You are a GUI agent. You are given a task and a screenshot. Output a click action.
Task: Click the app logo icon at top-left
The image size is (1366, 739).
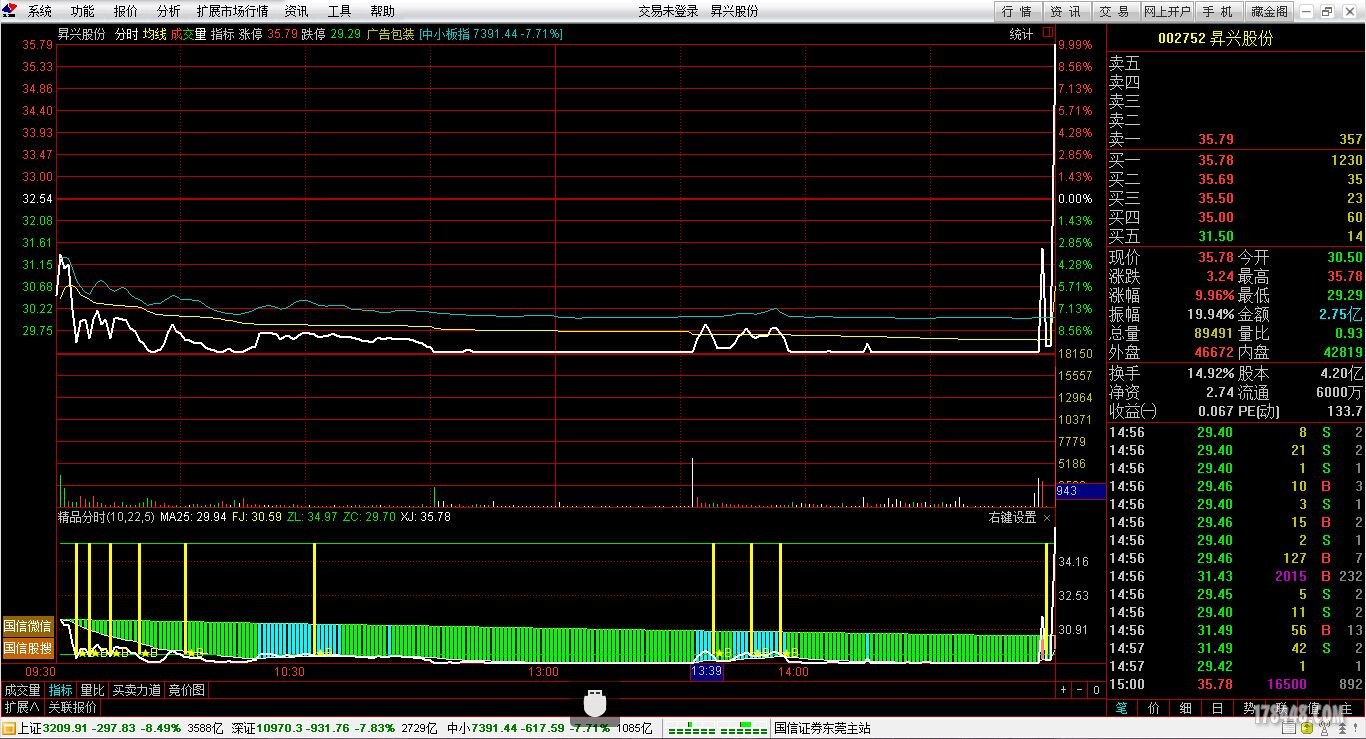(x=9, y=11)
